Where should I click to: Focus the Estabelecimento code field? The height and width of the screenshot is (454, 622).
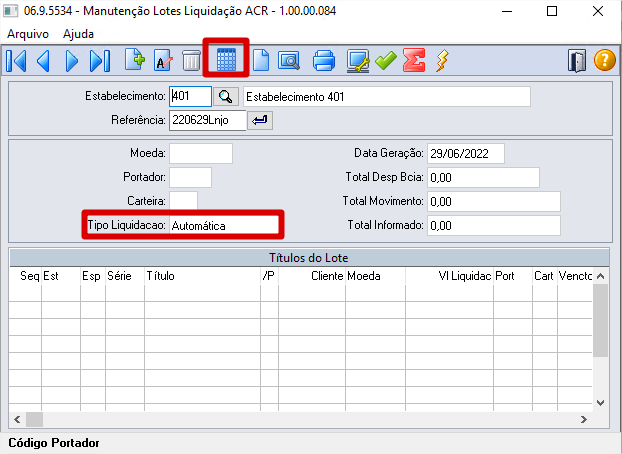click(x=190, y=96)
